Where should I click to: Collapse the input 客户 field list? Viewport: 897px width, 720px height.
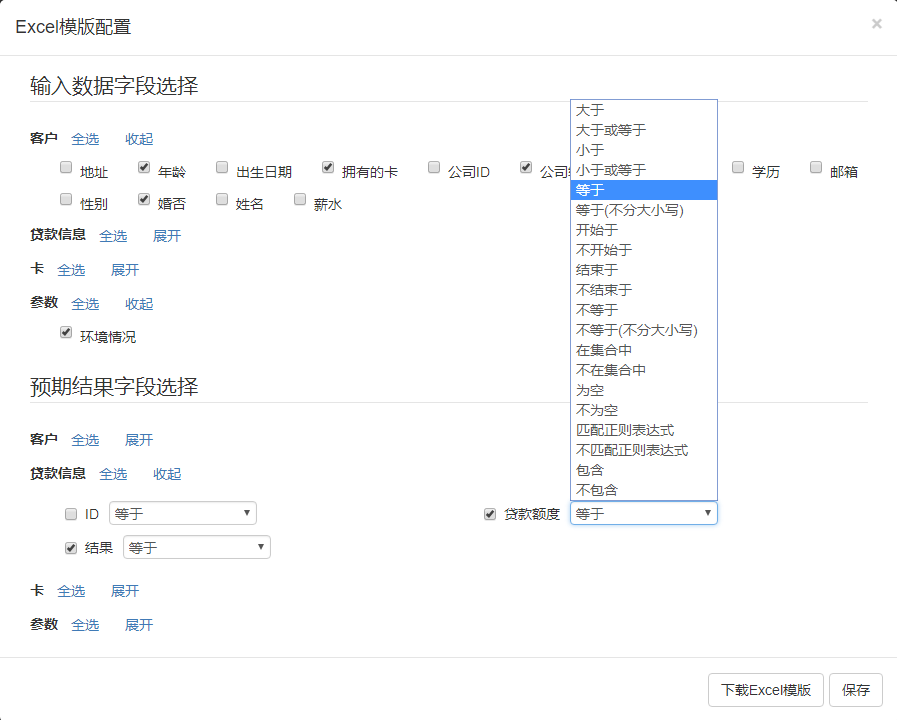click(x=139, y=139)
